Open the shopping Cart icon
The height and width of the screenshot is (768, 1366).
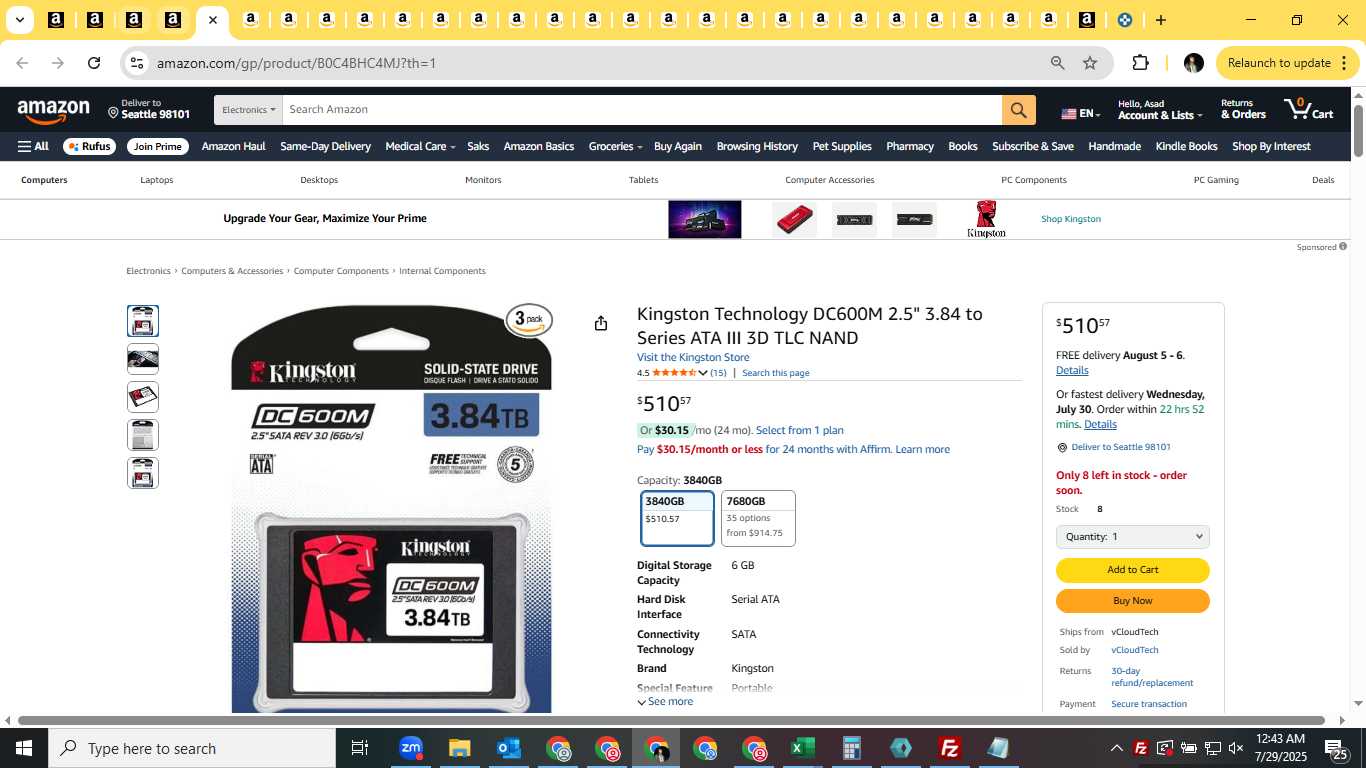1309,109
